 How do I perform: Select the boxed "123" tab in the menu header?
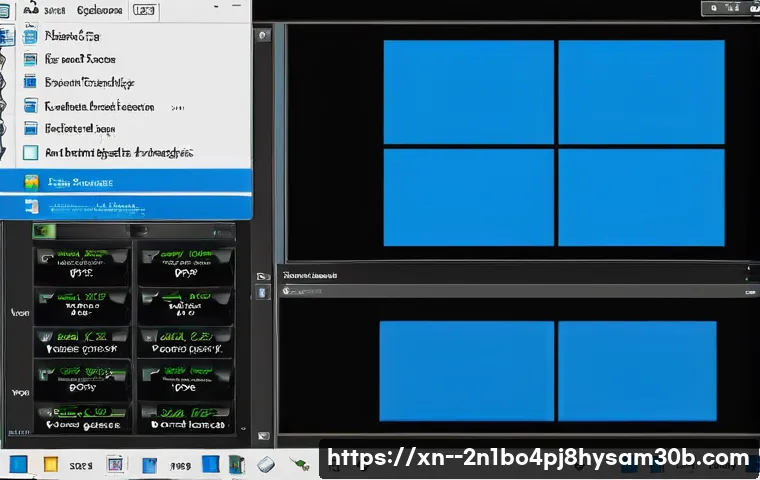144,10
